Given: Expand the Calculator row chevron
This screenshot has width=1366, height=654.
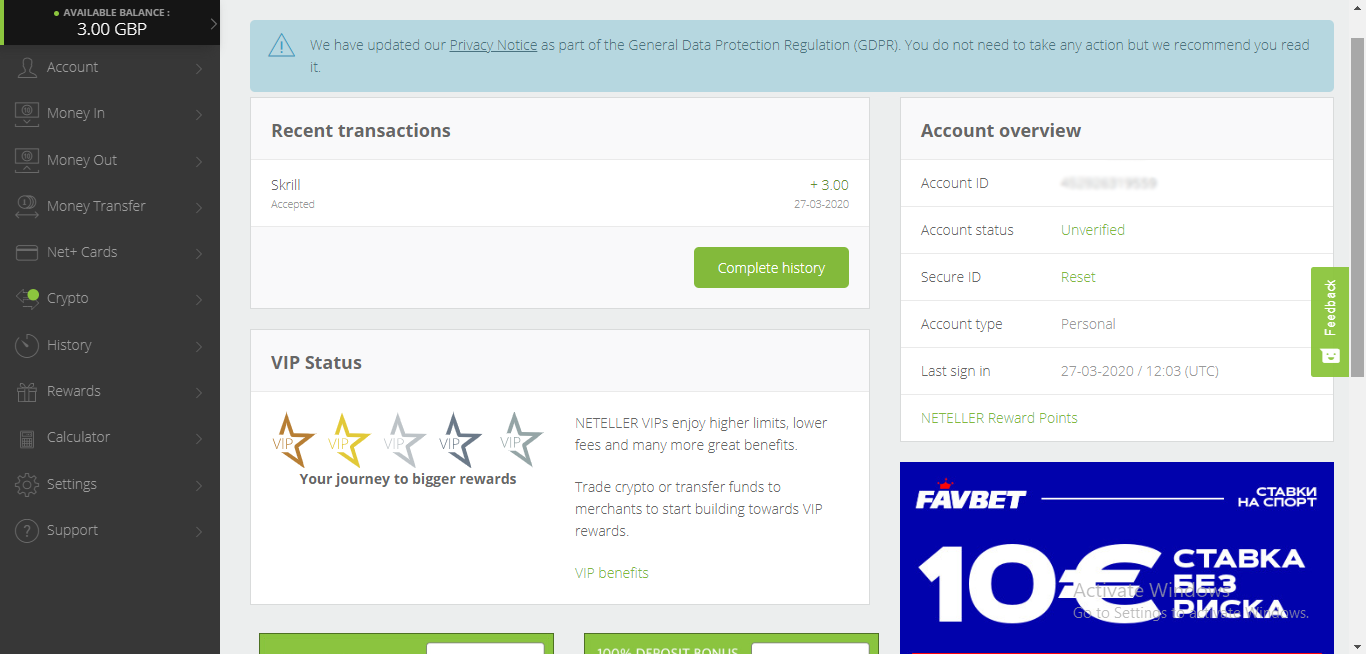Looking at the screenshot, I should tap(199, 438).
